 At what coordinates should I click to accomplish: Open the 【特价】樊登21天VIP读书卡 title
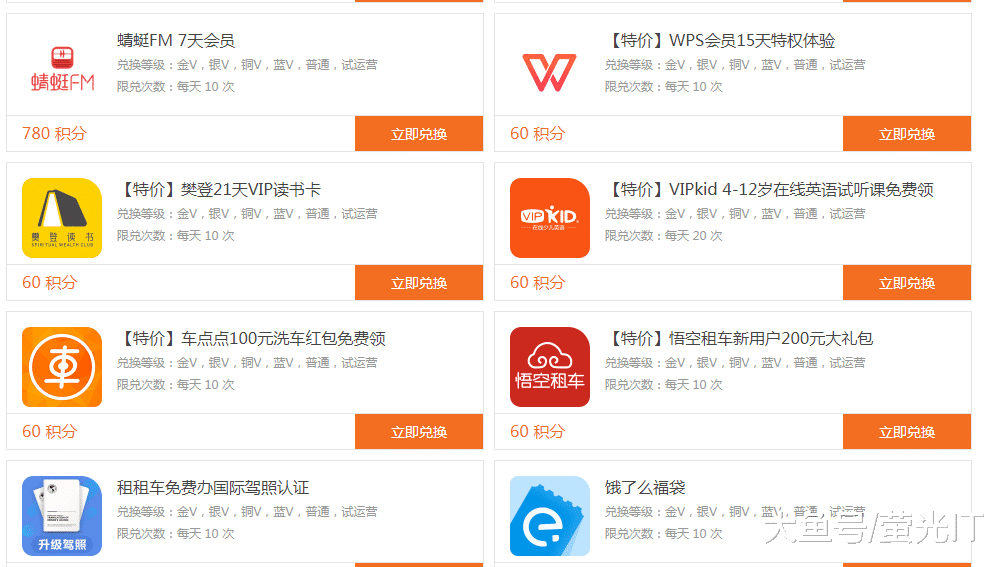tap(219, 190)
